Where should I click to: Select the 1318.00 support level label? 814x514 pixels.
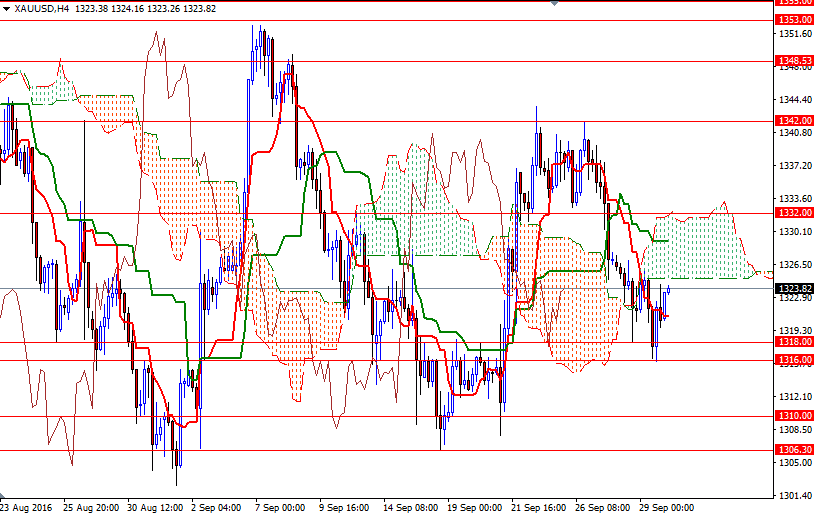tap(793, 342)
